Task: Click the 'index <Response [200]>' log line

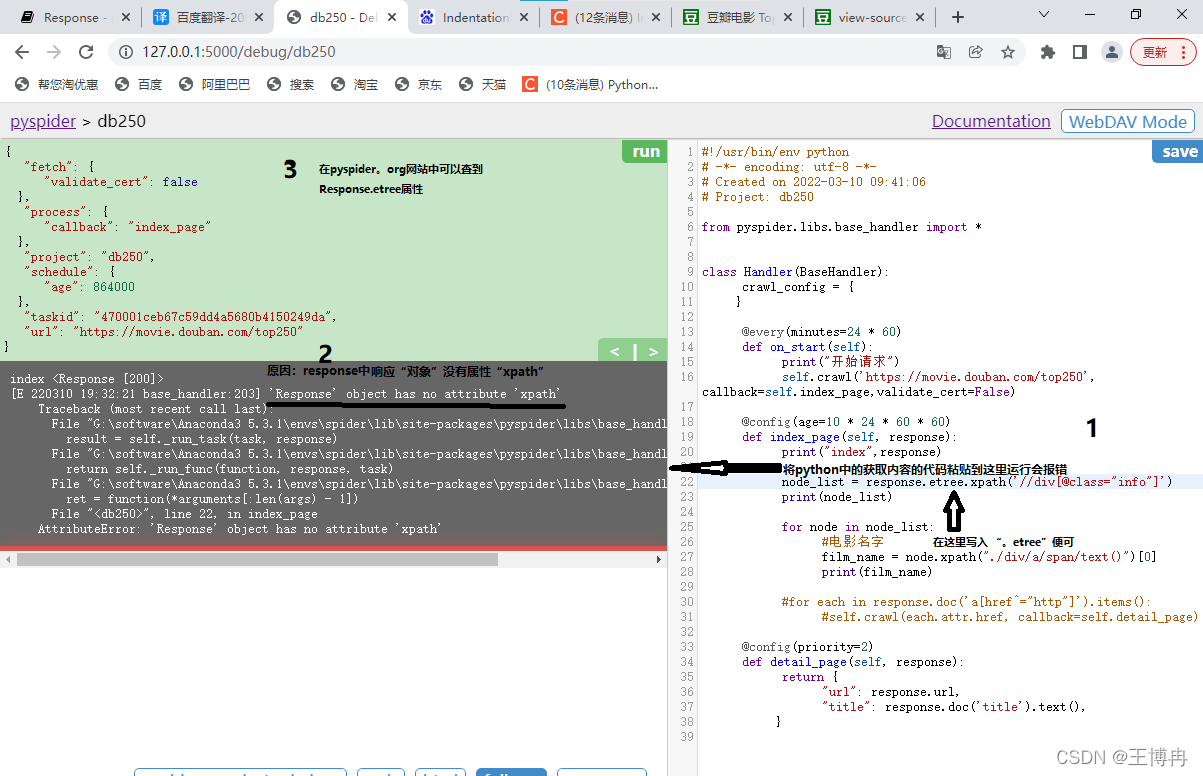Action: 86,379
